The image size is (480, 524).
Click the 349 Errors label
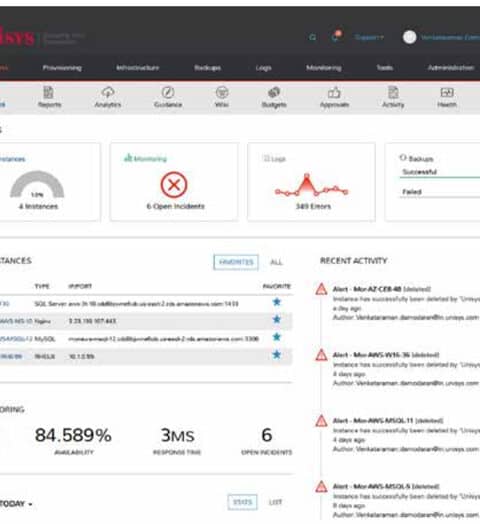[x=313, y=206]
